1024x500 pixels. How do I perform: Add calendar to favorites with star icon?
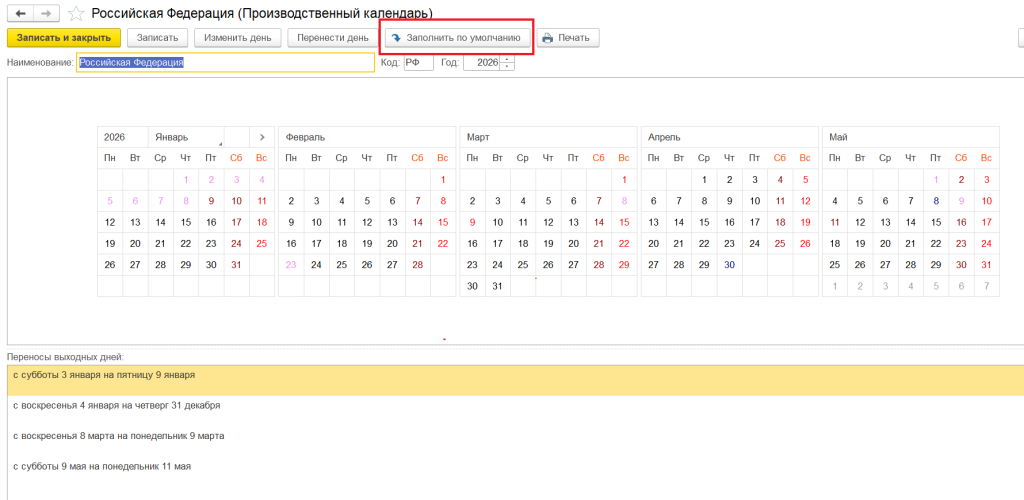coord(76,13)
